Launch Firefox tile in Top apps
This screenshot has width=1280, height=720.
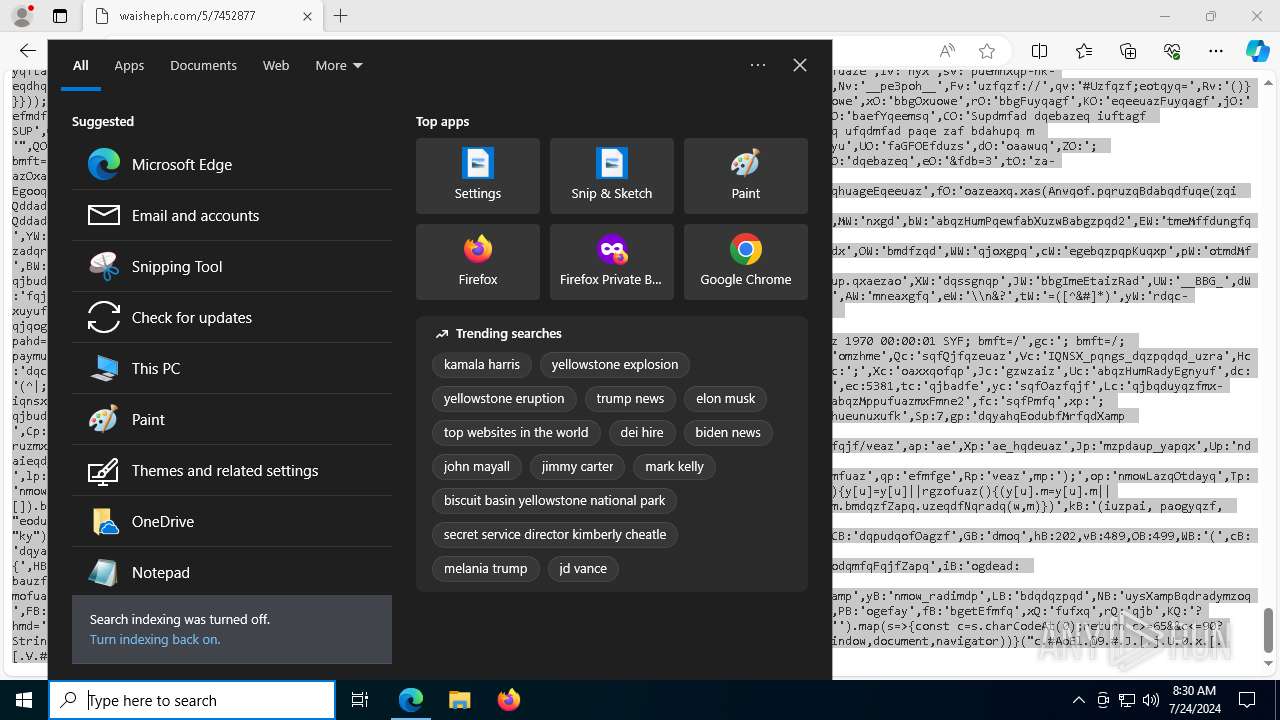[478, 262]
